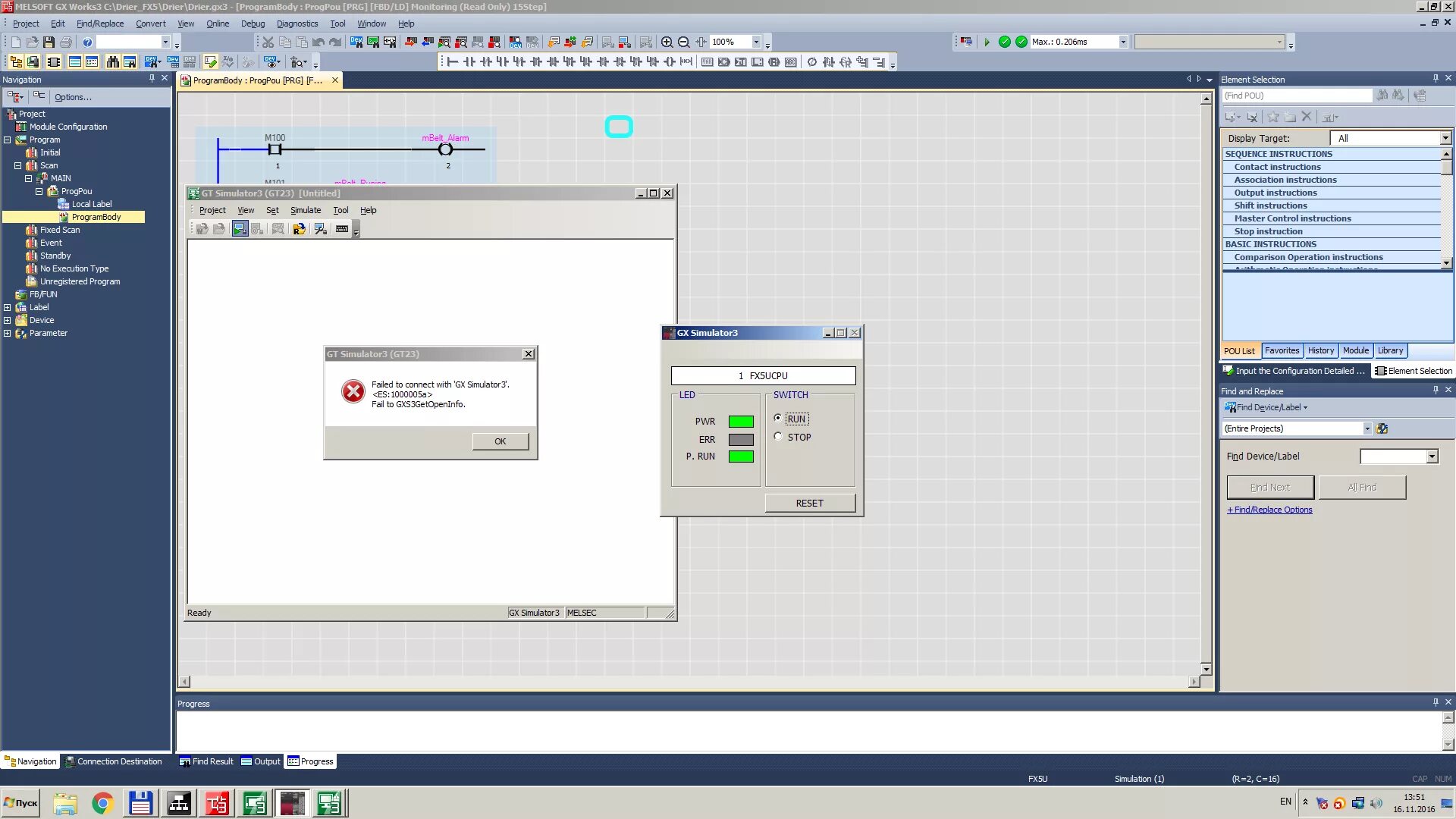Click the Zoom Out magnifier icon
Screen dimensions: 1456x819
click(x=684, y=42)
